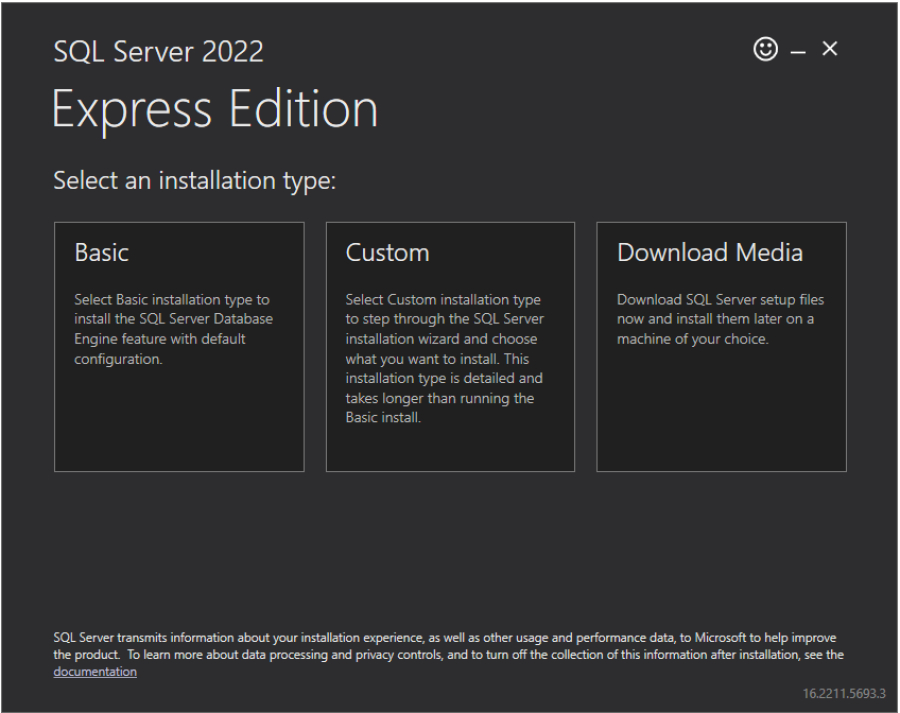Click the "Custom" tile heading
900x713 pixels.
pyautogui.click(x=387, y=253)
